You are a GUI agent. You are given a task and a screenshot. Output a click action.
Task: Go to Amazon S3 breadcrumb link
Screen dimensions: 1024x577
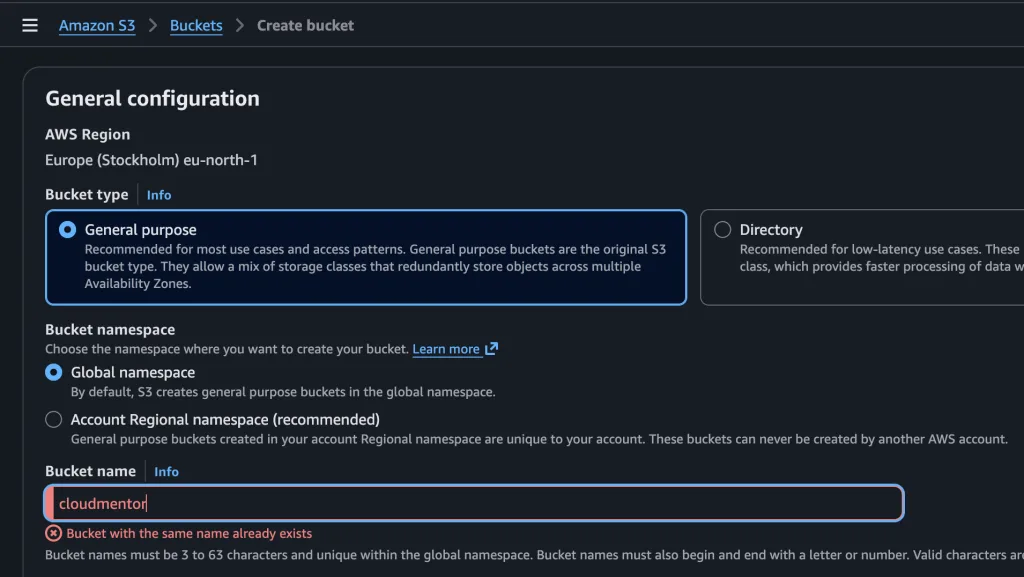97,25
